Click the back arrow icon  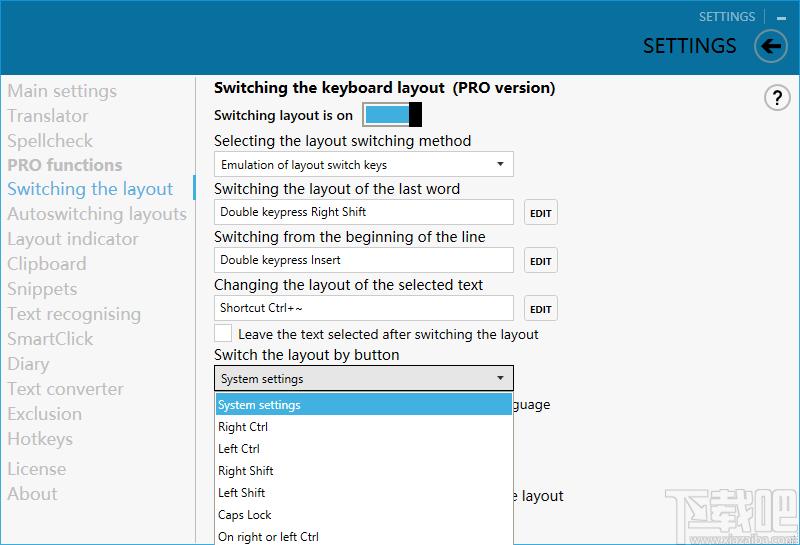pyautogui.click(x=770, y=45)
